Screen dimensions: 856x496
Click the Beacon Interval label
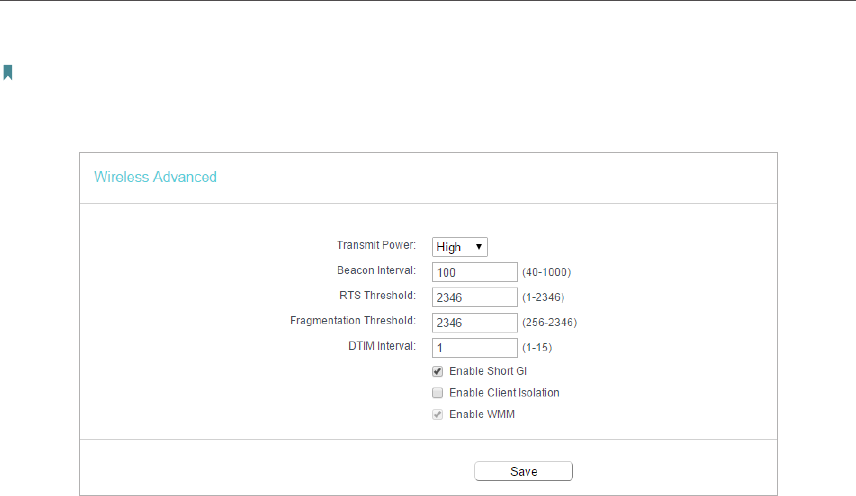point(376,270)
